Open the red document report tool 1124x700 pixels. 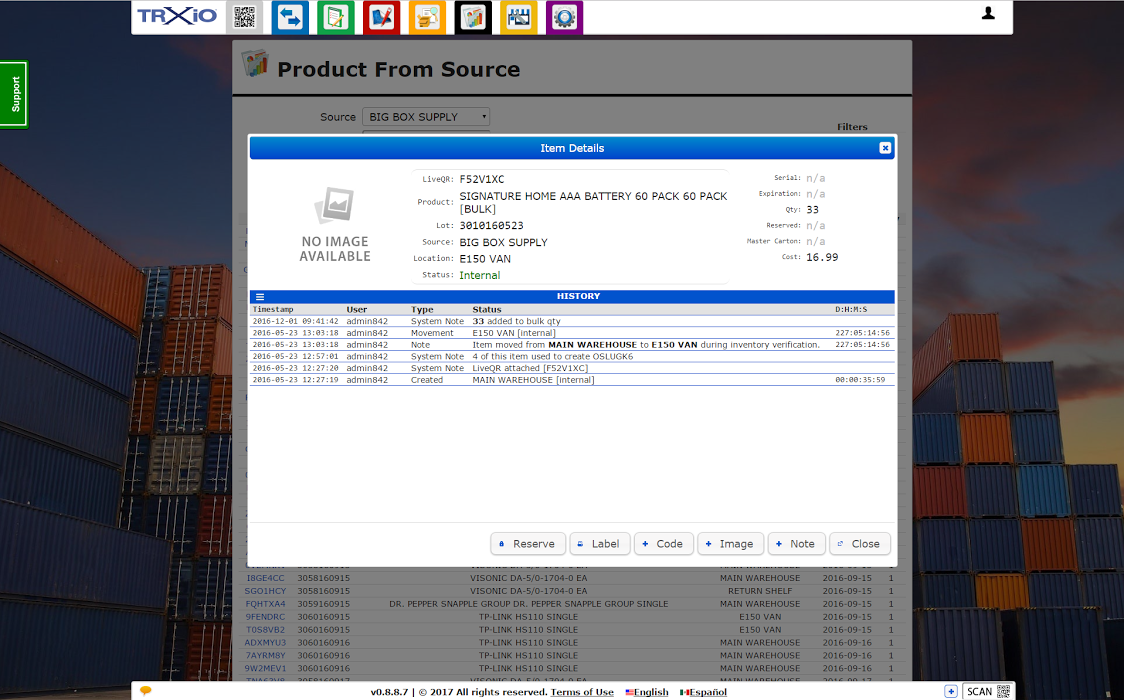[x=381, y=17]
